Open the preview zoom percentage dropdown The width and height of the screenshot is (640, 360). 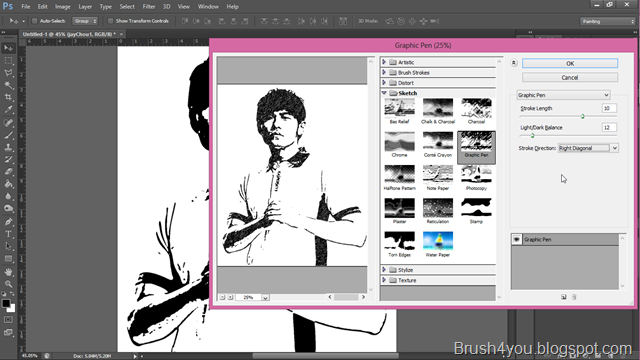[x=265, y=298]
